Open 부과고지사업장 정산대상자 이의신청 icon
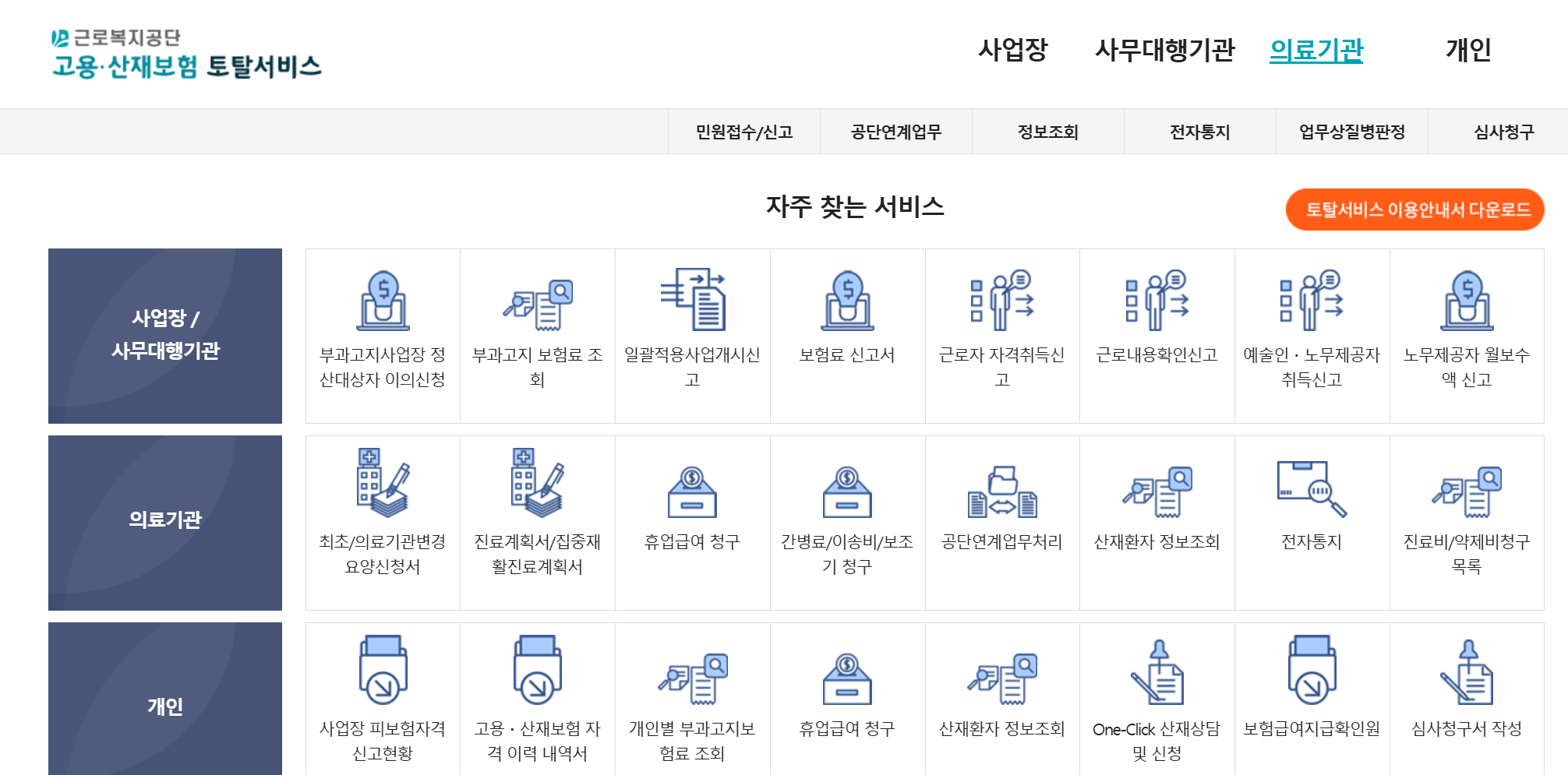This screenshot has width=1568, height=775. (383, 301)
